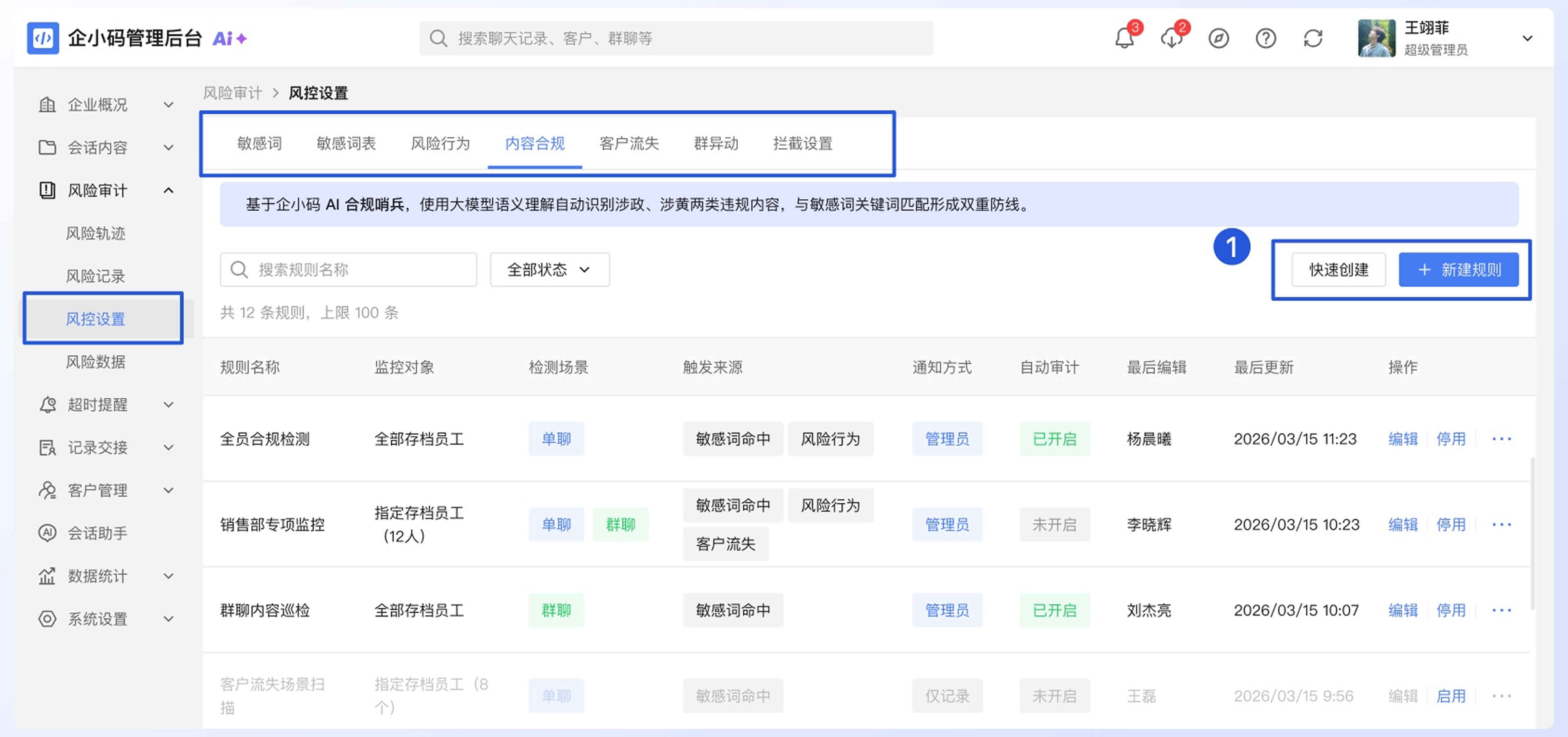1568x737 pixels.
Task: Expand the 数据统计 chevron
Action: point(169,576)
